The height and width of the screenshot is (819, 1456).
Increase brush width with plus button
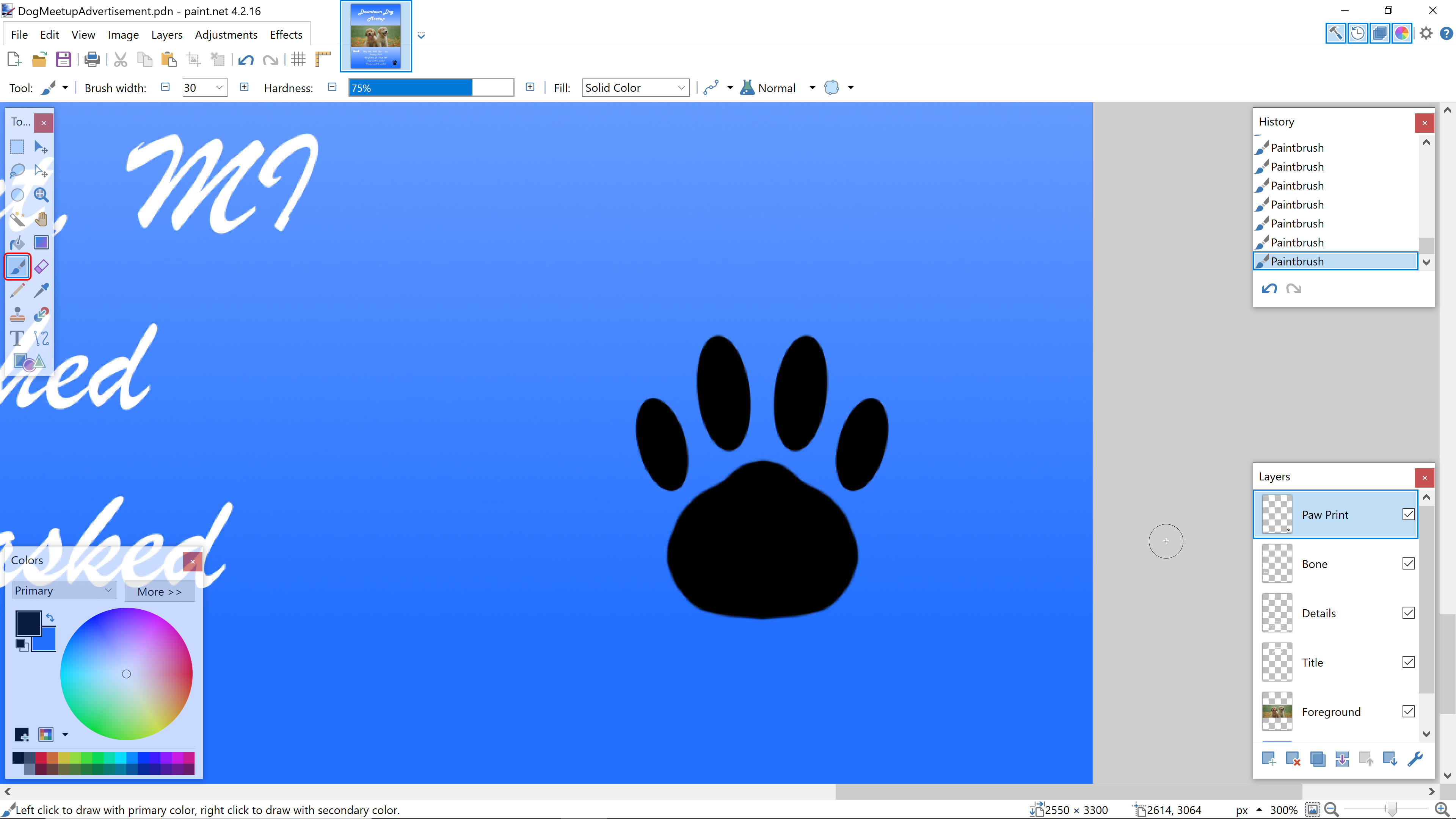[244, 87]
